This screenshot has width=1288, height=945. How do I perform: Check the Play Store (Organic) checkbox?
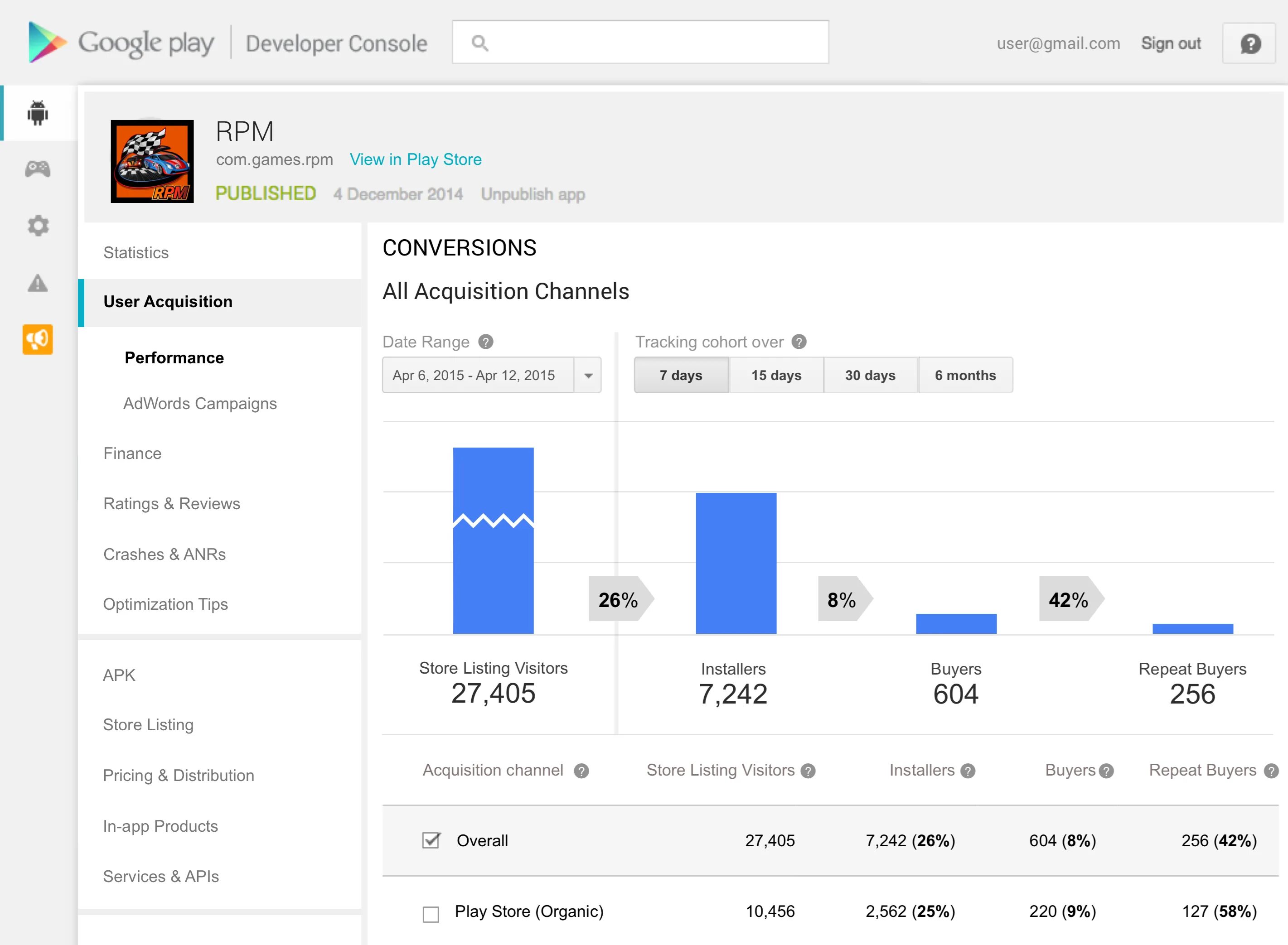point(431,914)
